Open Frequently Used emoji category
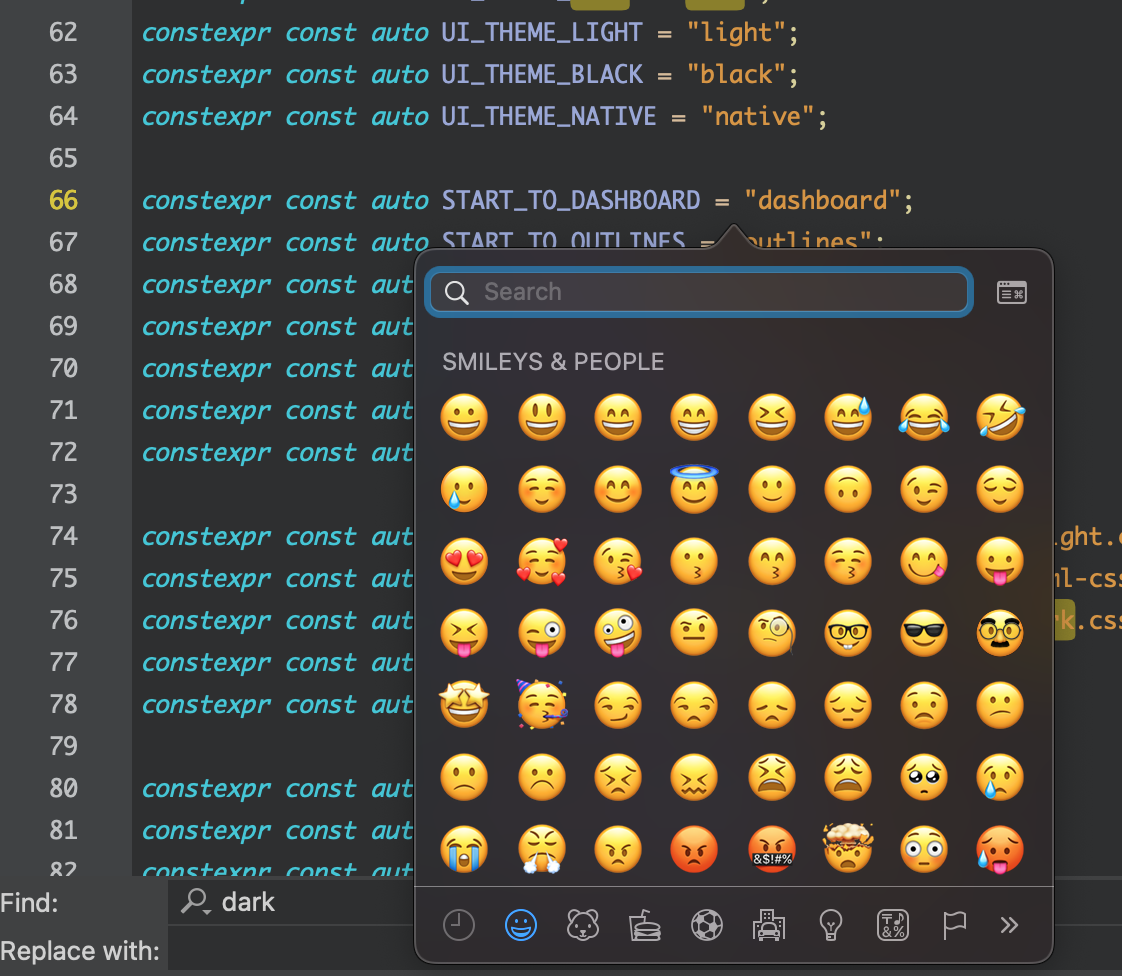This screenshot has width=1122, height=976. click(x=459, y=925)
